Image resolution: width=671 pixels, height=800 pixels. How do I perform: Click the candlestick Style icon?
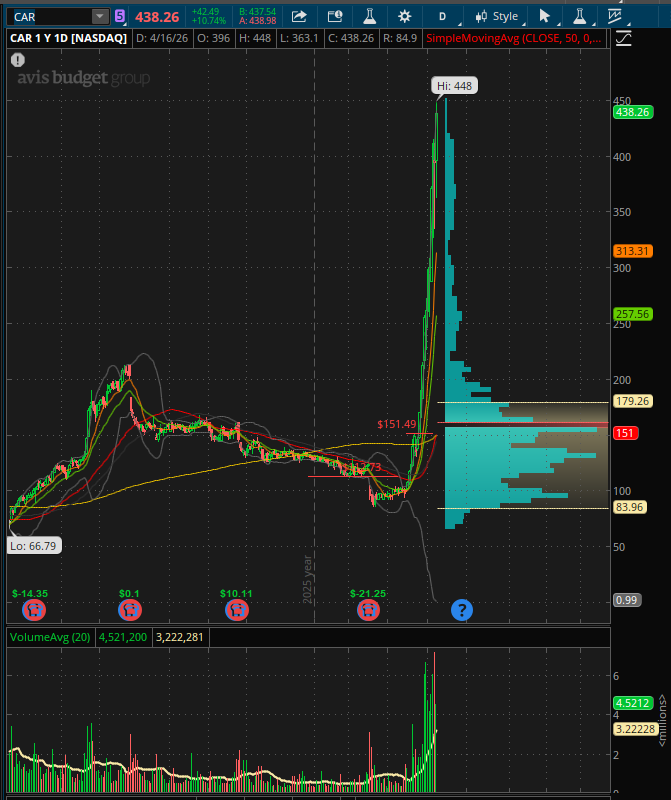[481, 16]
